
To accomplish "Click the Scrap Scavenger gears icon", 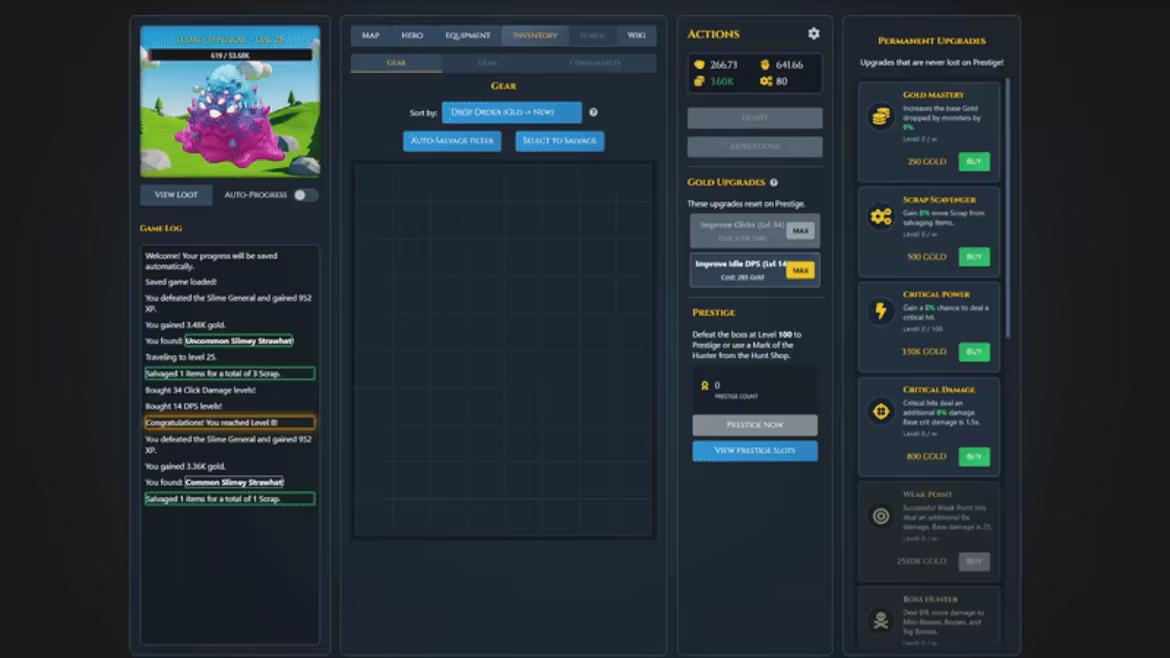I will click(880, 216).
